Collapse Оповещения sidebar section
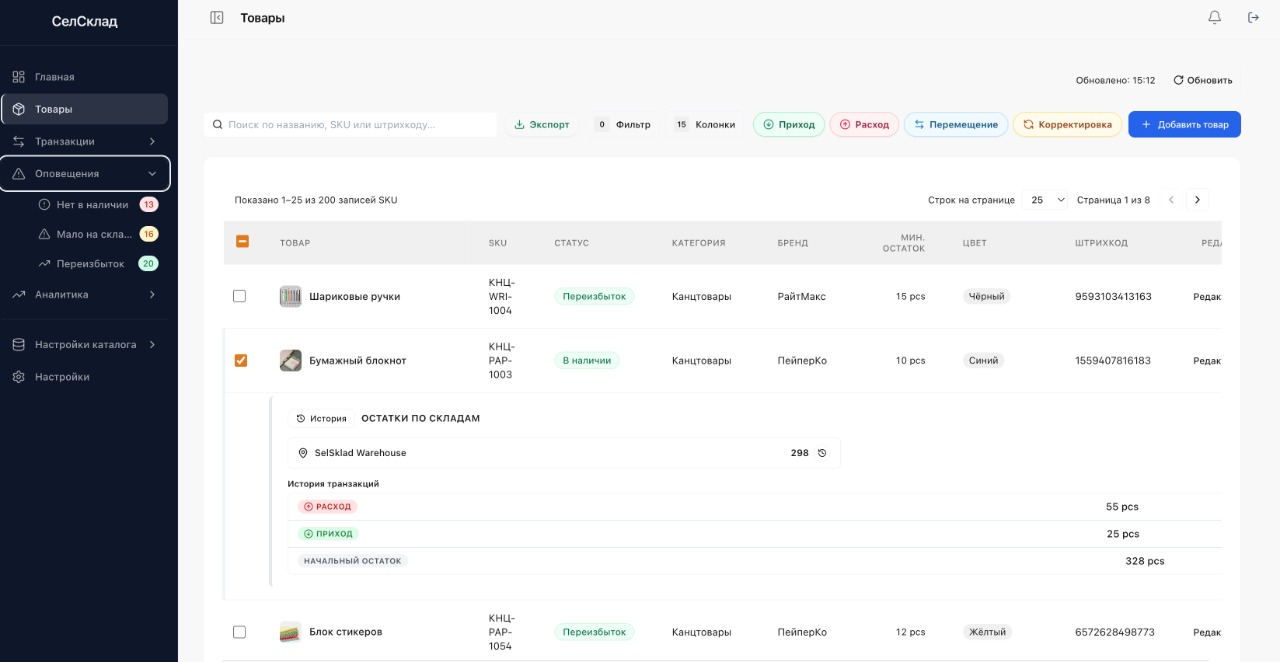Viewport: 1280px width, 662px height. [x=85, y=174]
